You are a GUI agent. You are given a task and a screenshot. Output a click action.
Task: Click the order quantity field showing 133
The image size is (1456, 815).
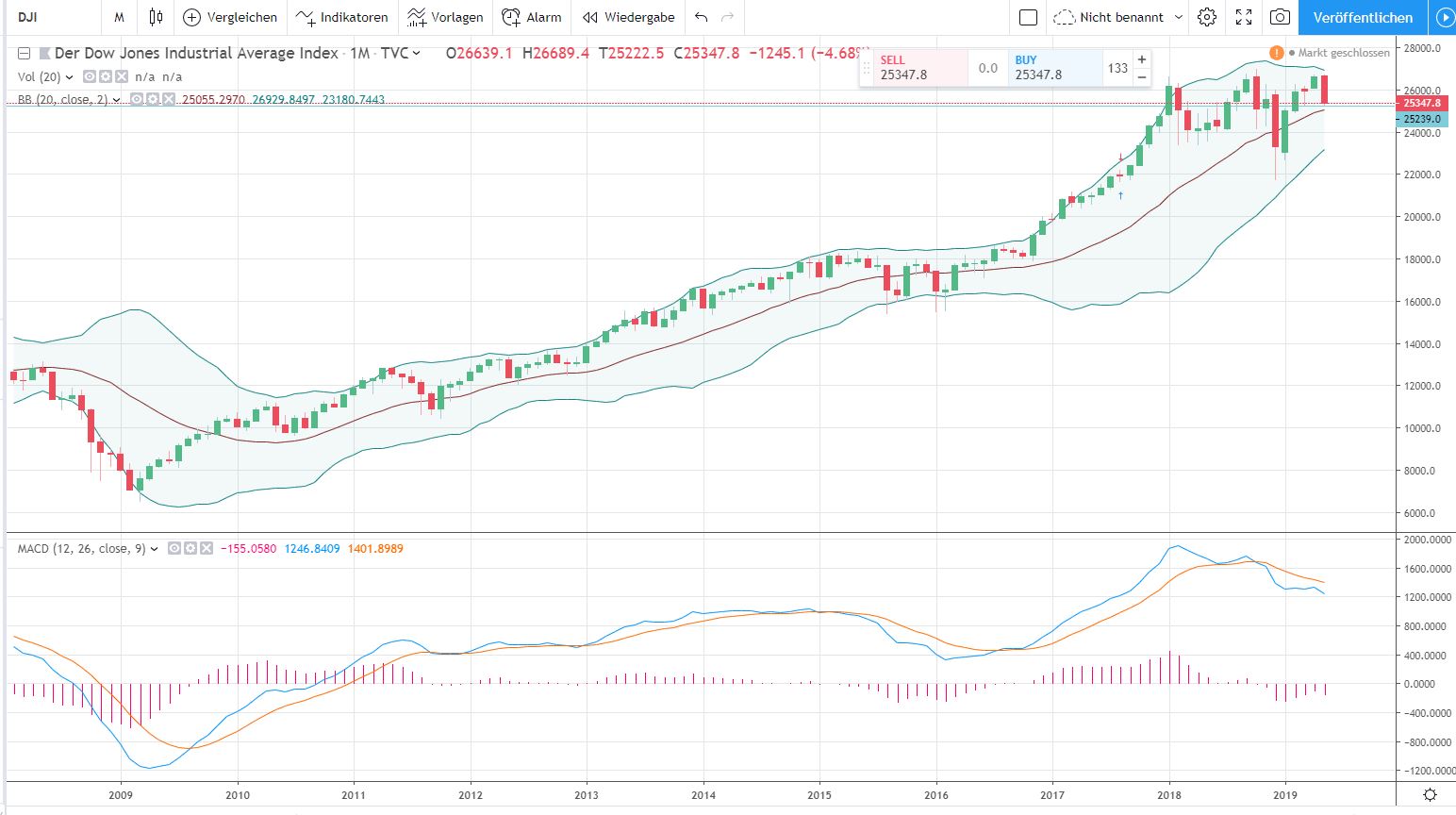1117,68
